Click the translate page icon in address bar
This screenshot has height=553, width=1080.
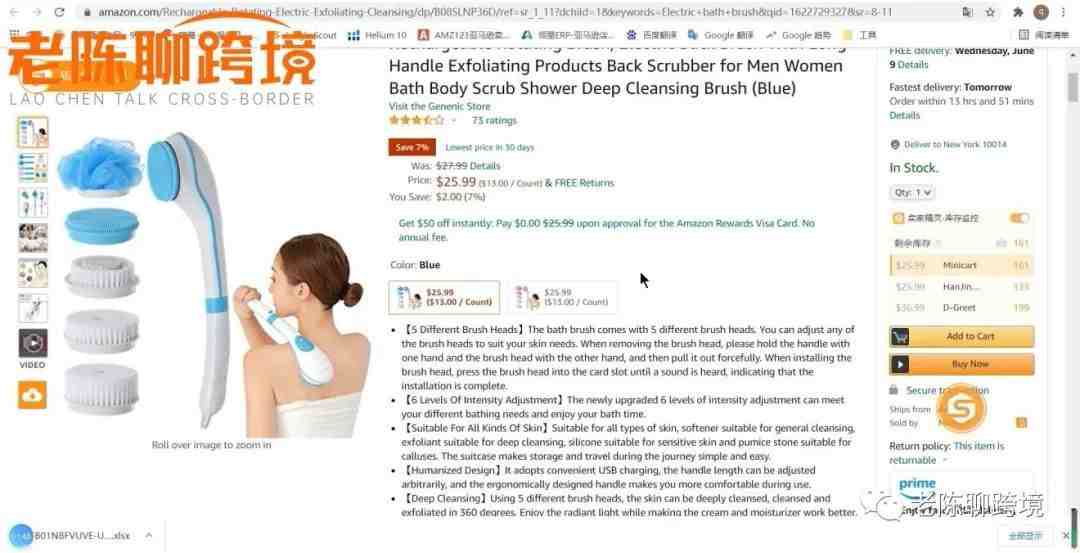[968, 12]
